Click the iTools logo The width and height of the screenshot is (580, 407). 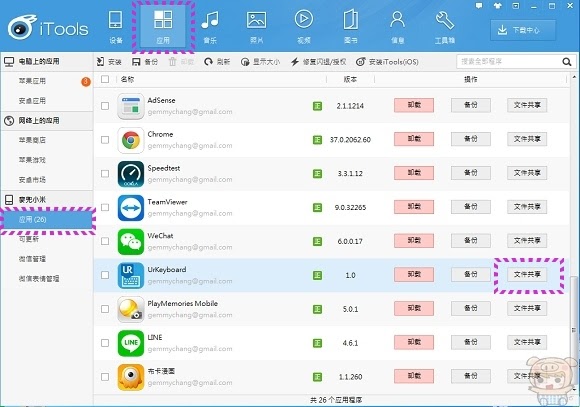coord(48,28)
